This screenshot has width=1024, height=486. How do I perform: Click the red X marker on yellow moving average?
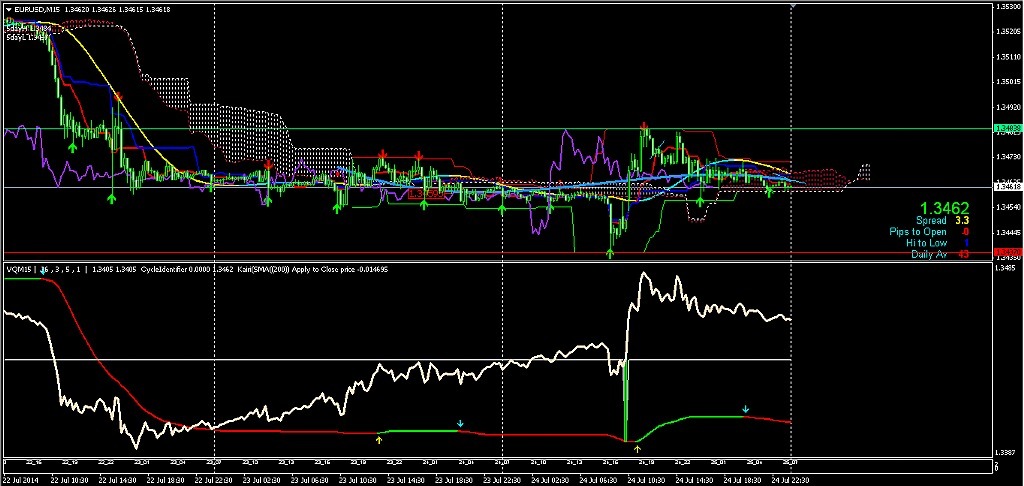coord(118,97)
